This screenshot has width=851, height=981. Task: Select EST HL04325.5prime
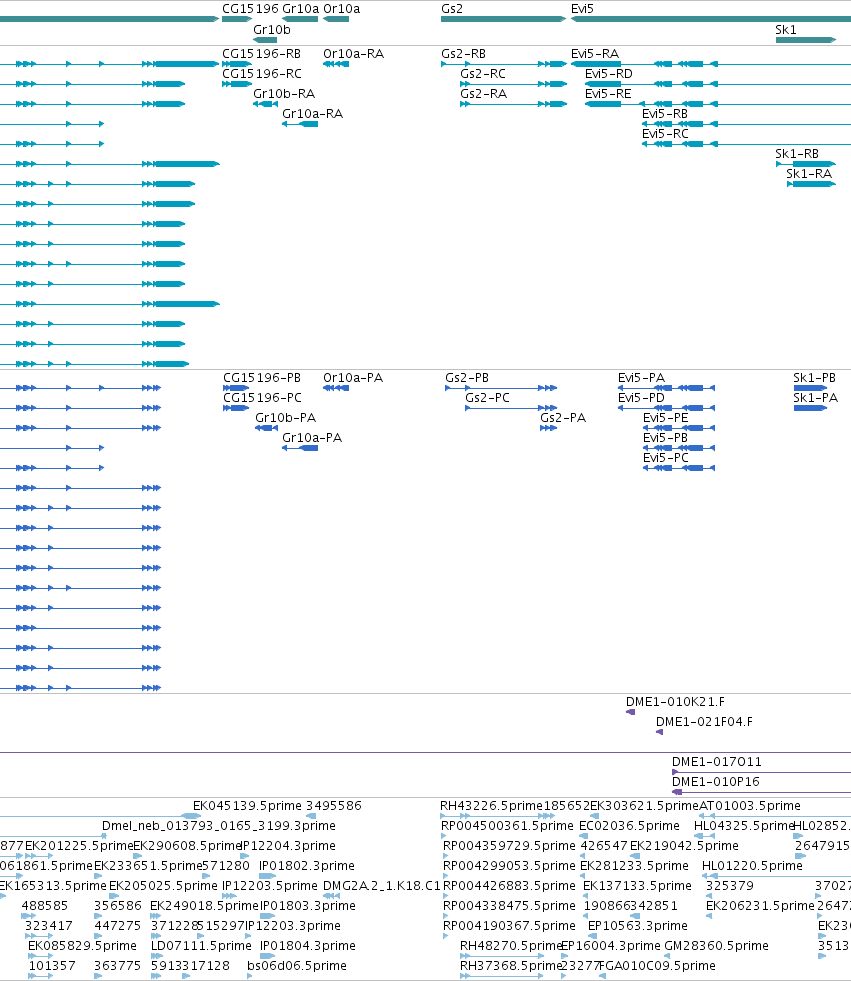pyautogui.click(x=743, y=826)
